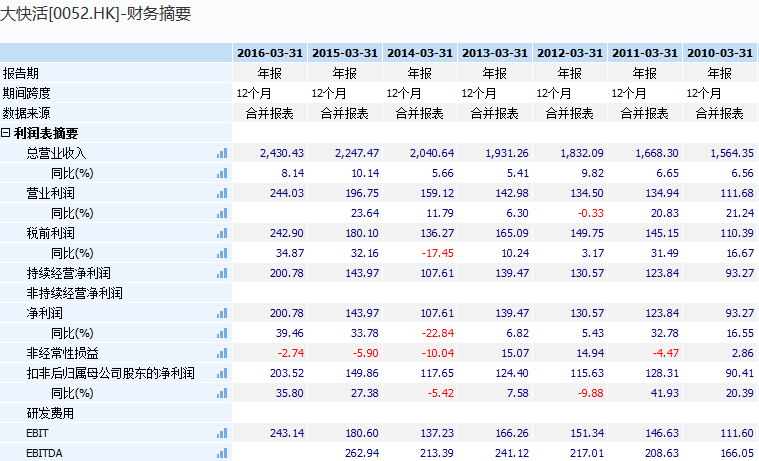Click the 报告期 row label
759x461 pixels.
point(20,73)
